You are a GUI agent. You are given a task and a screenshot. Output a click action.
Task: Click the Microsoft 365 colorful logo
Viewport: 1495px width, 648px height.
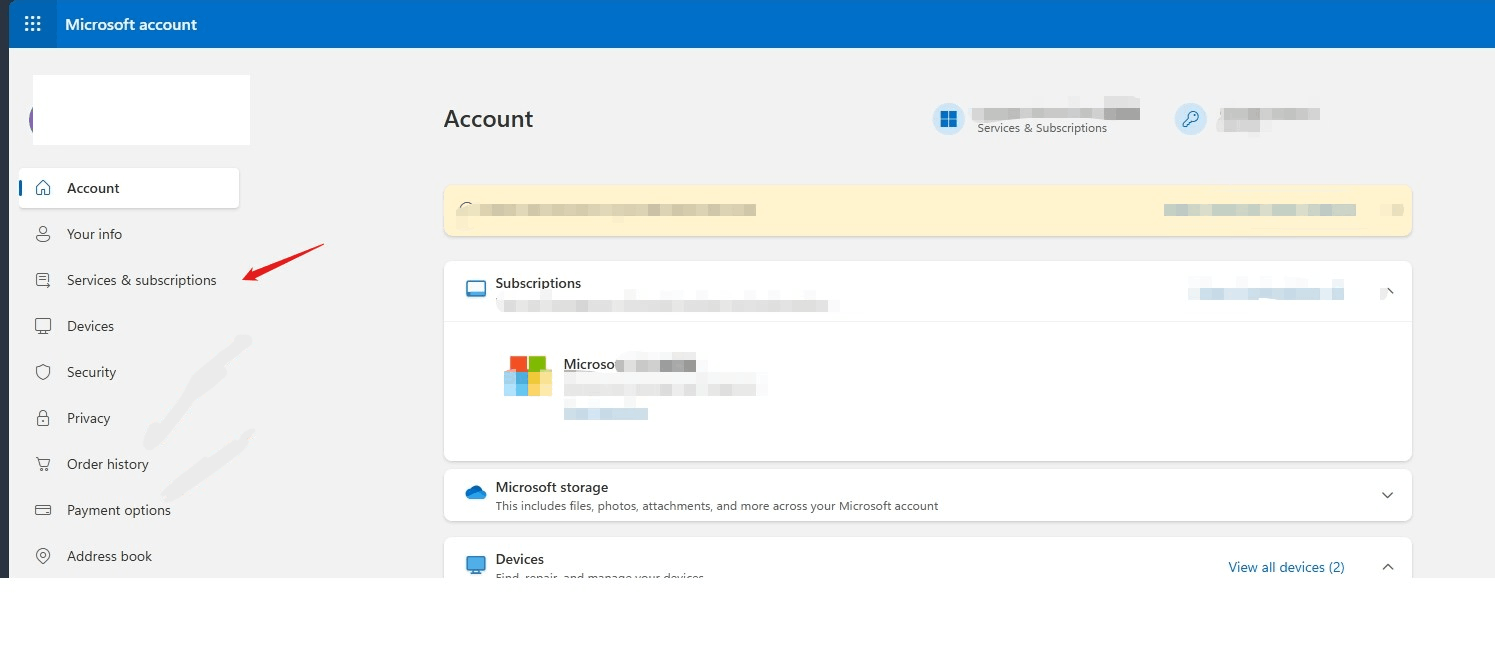(528, 376)
